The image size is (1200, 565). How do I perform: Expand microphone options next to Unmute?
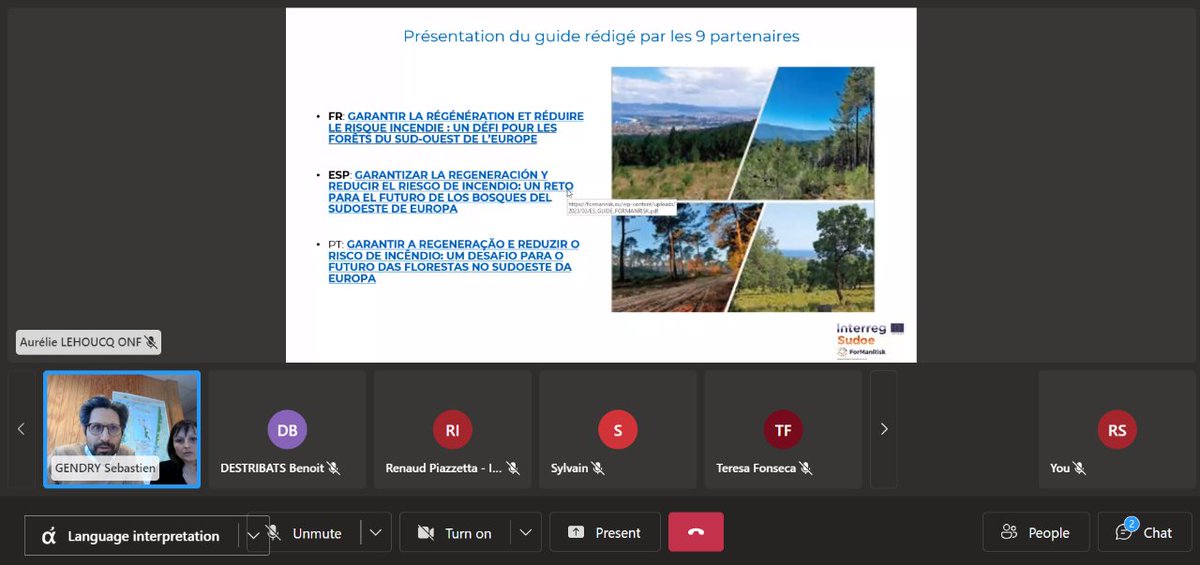coord(375,533)
